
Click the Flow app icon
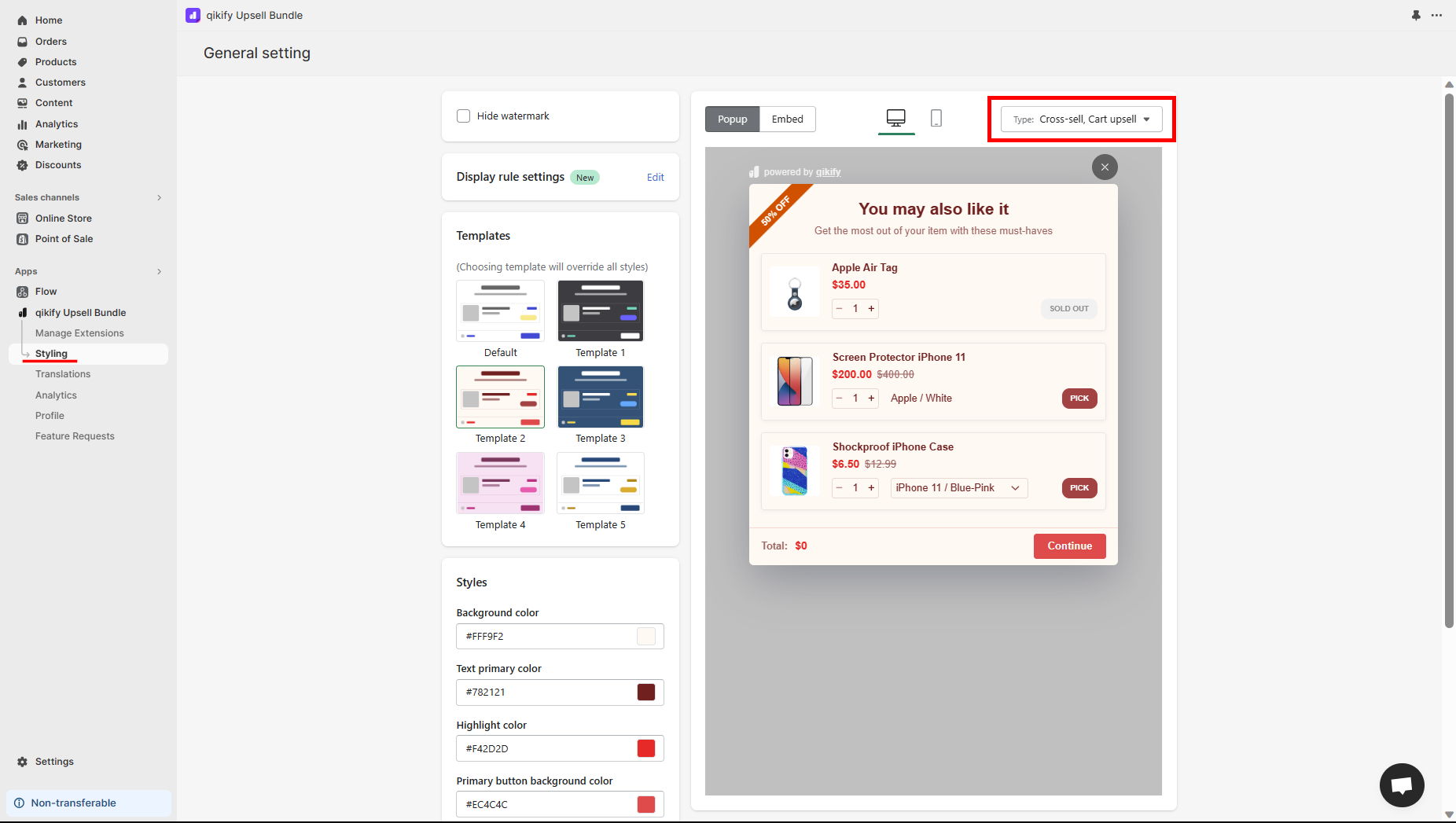(x=22, y=292)
